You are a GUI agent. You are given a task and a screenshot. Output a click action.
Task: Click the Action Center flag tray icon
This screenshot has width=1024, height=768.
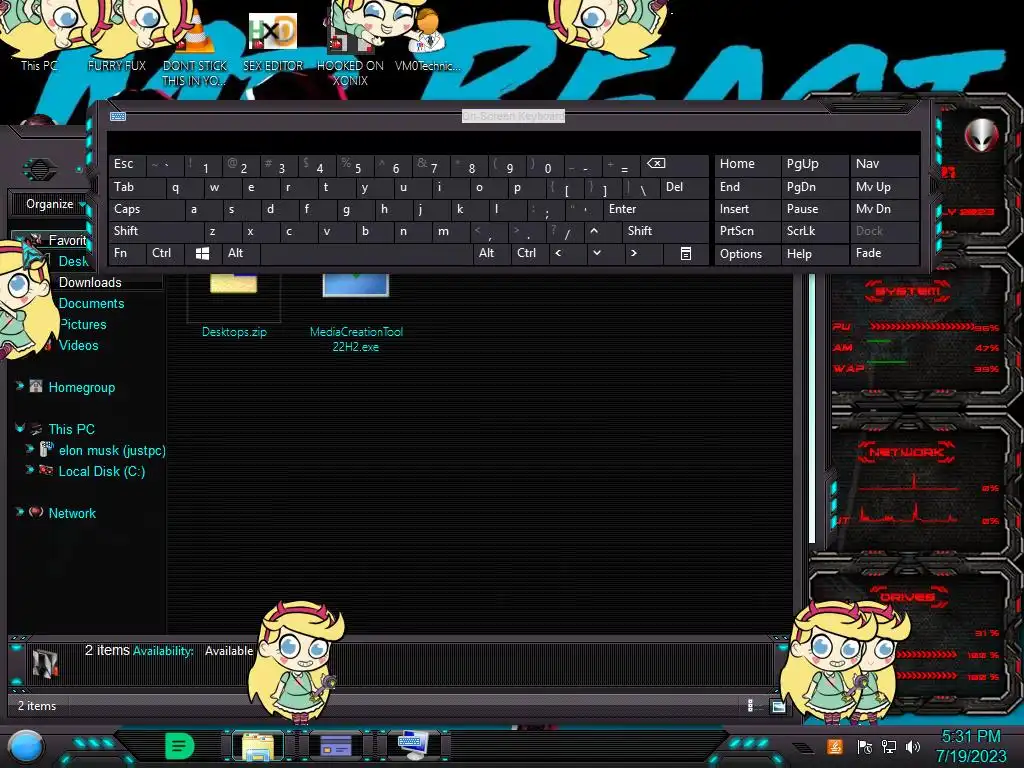pos(865,747)
